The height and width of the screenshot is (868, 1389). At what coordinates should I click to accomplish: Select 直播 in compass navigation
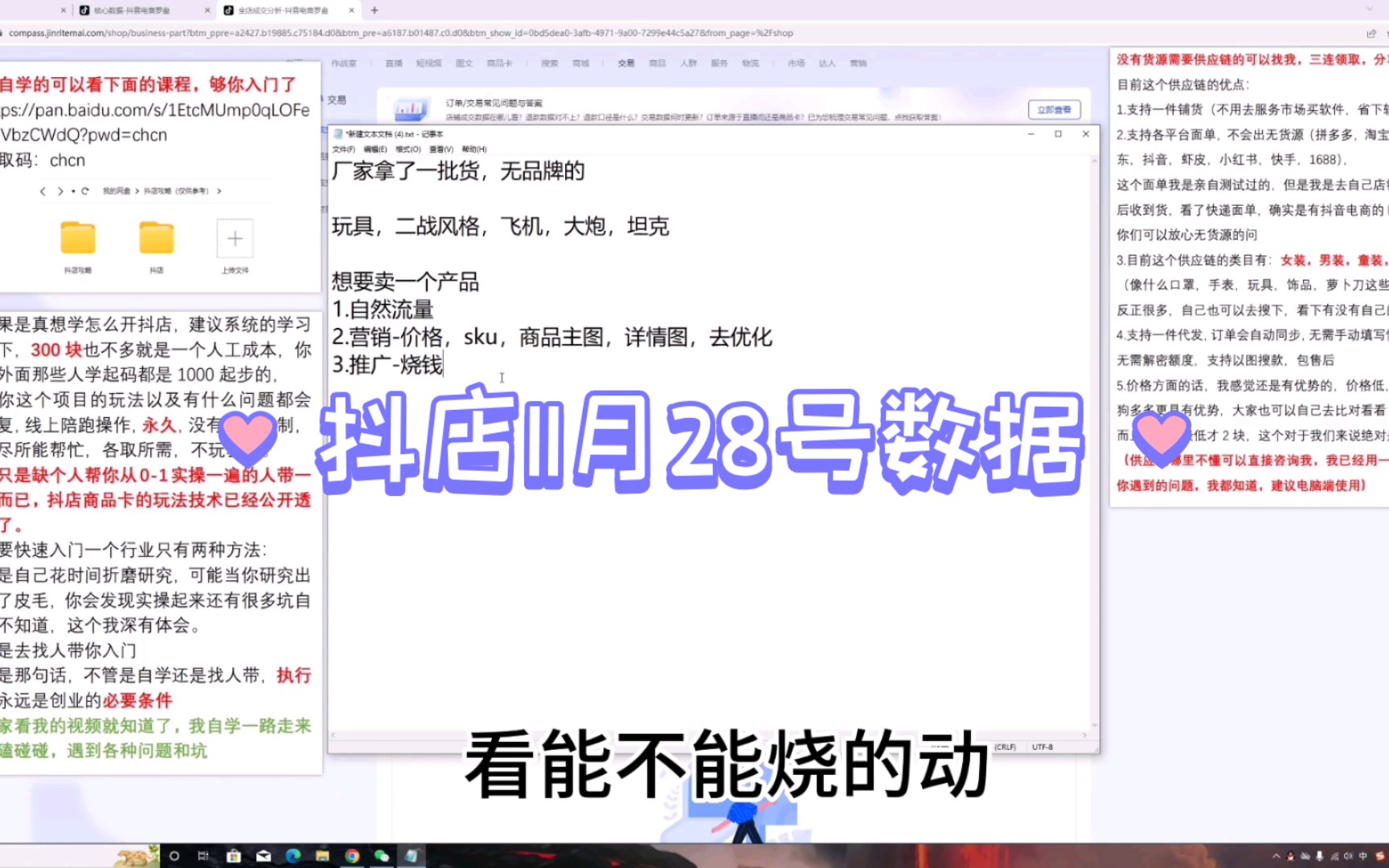[x=394, y=63]
